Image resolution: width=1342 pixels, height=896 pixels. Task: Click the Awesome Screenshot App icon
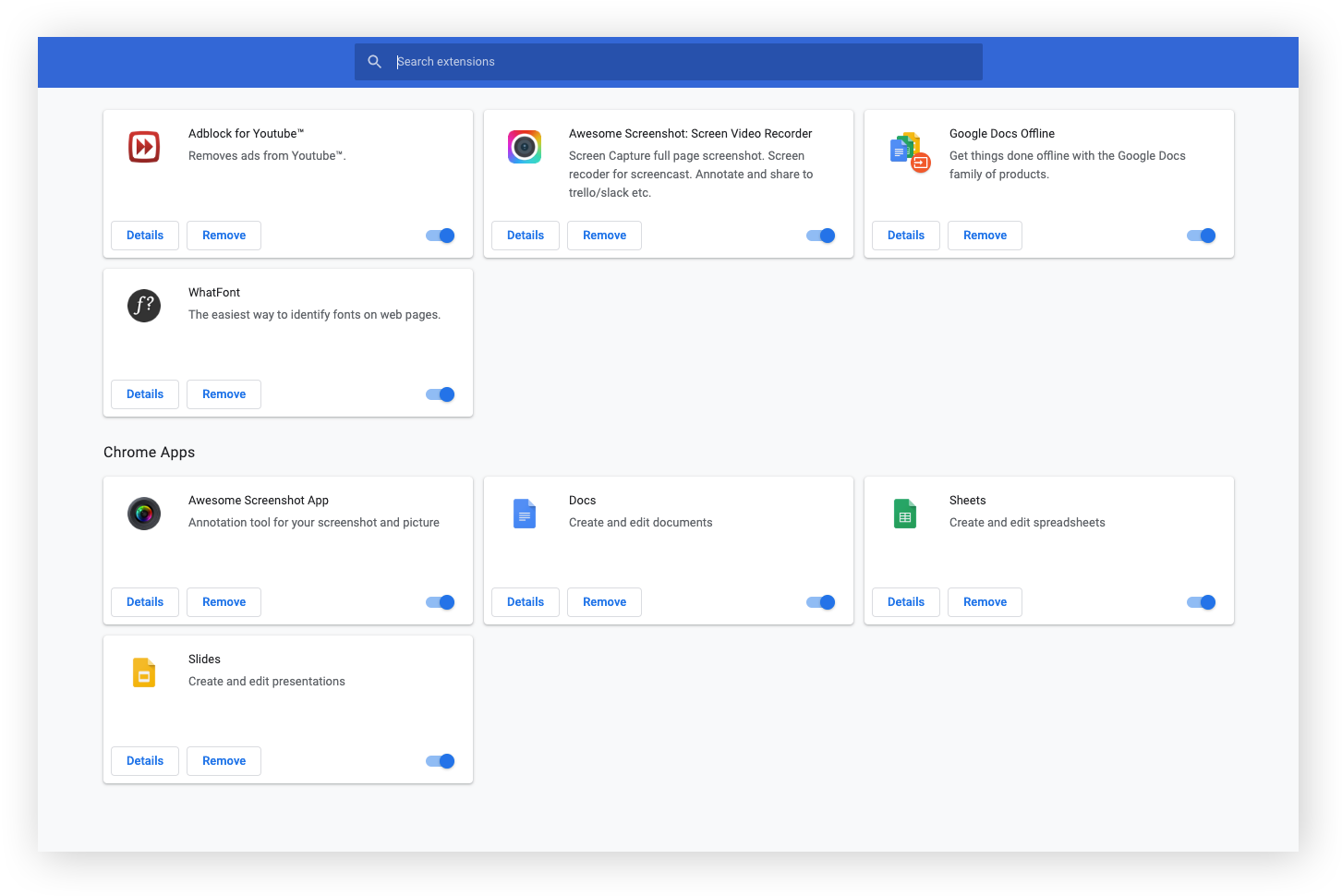pyautogui.click(x=144, y=513)
